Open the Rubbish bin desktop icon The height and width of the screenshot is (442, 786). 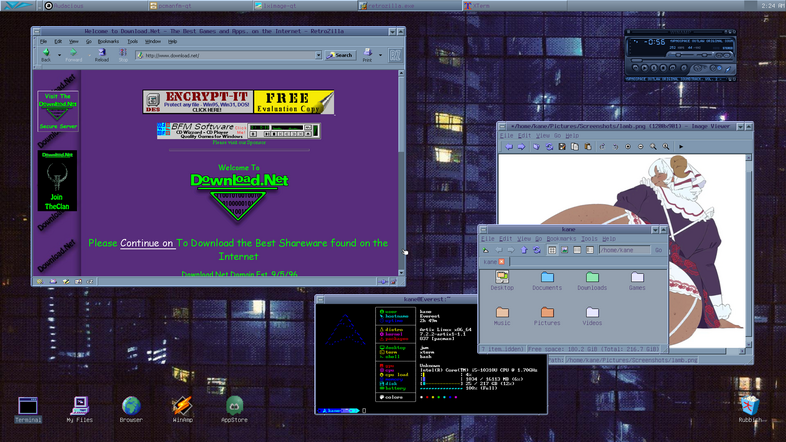[750, 409]
